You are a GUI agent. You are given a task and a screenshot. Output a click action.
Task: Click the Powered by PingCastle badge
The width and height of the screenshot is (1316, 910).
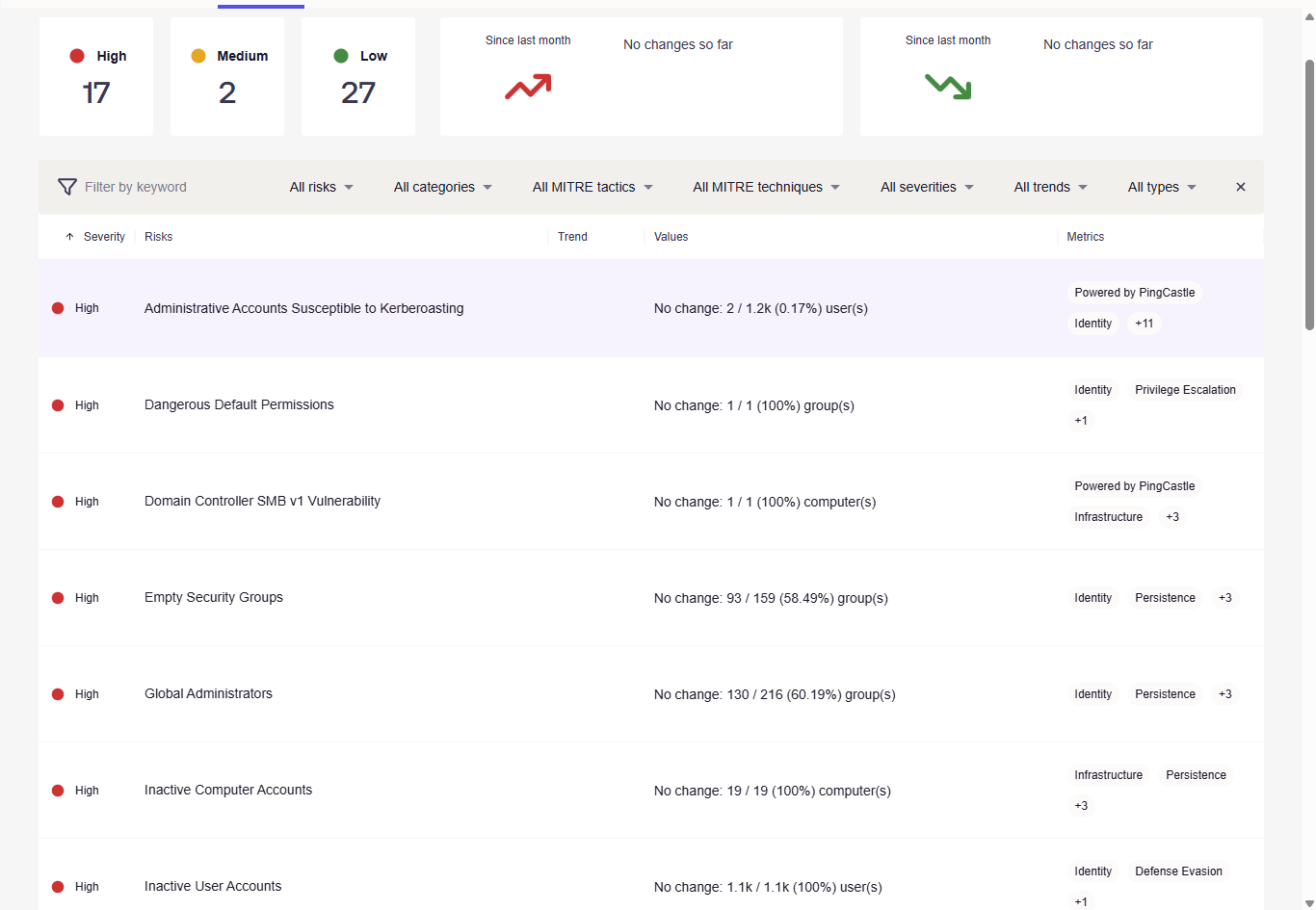[x=1135, y=292]
